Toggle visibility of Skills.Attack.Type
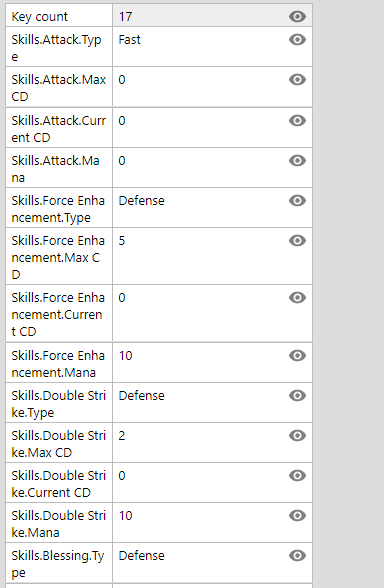The image size is (384, 588). tap(297, 39)
